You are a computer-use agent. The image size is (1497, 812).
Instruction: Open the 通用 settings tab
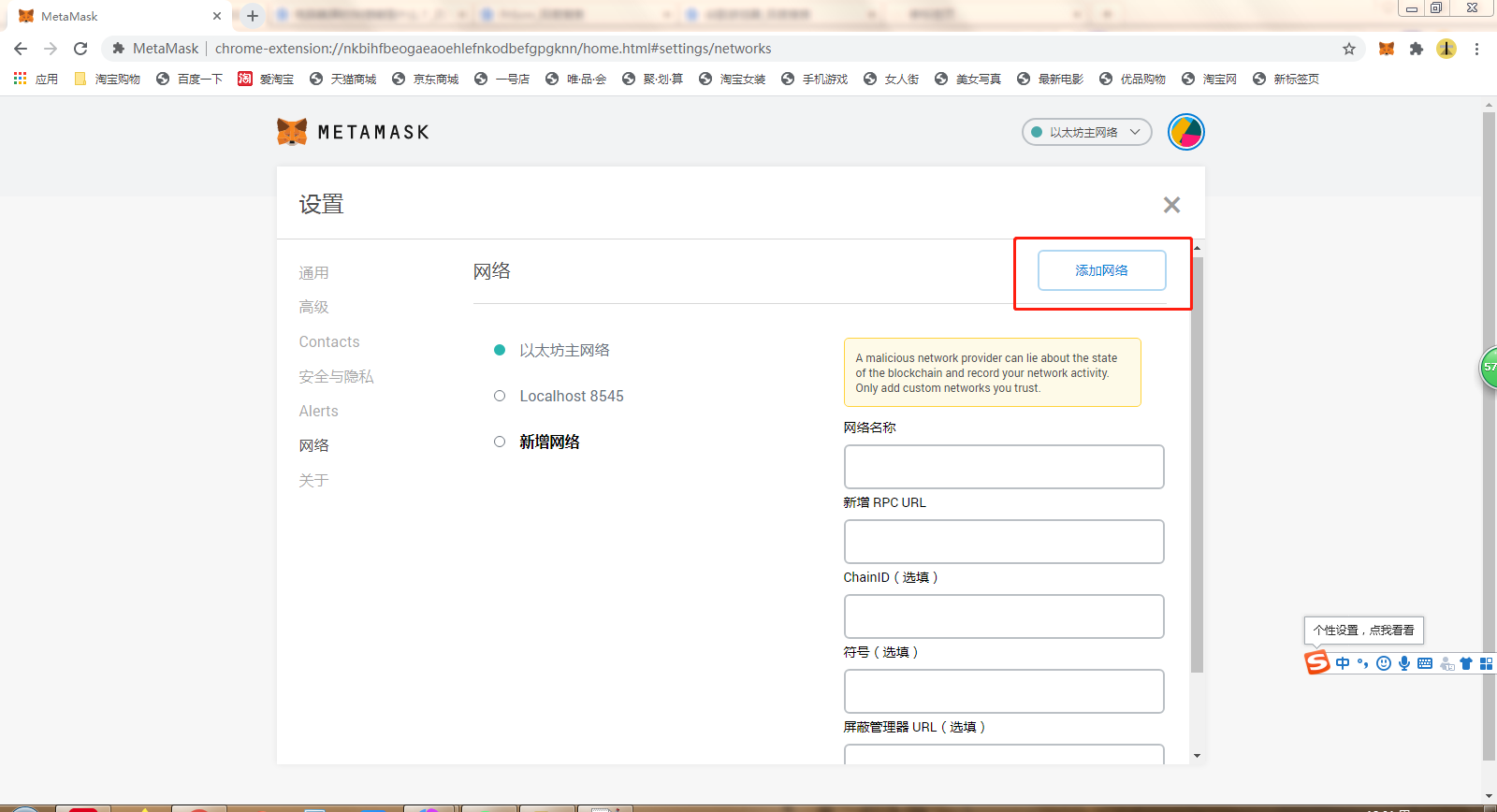[313, 273]
